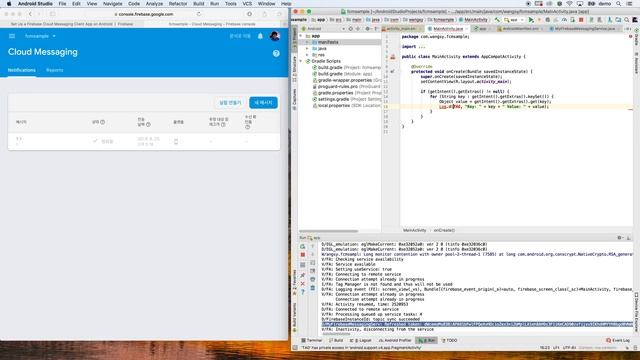Reload the Safari page
This screenshot has height=360, width=640.
click(x=199, y=14)
